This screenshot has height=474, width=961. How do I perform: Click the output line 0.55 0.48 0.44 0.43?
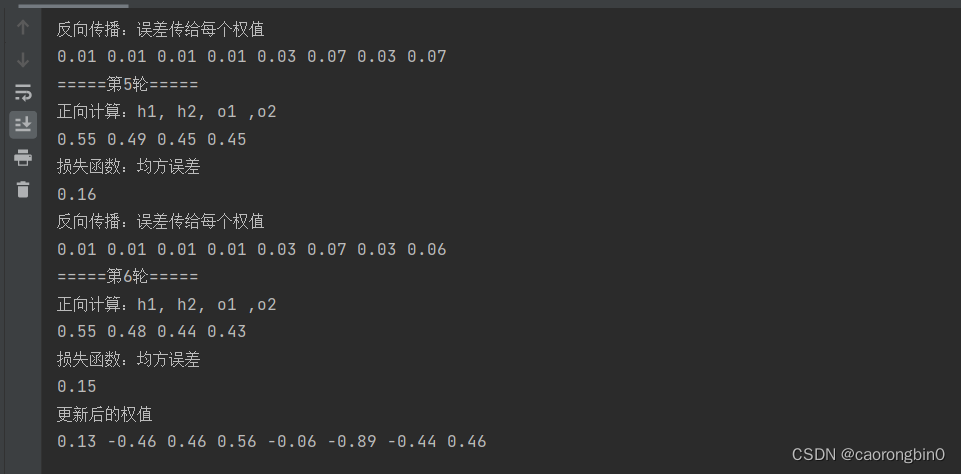(151, 332)
